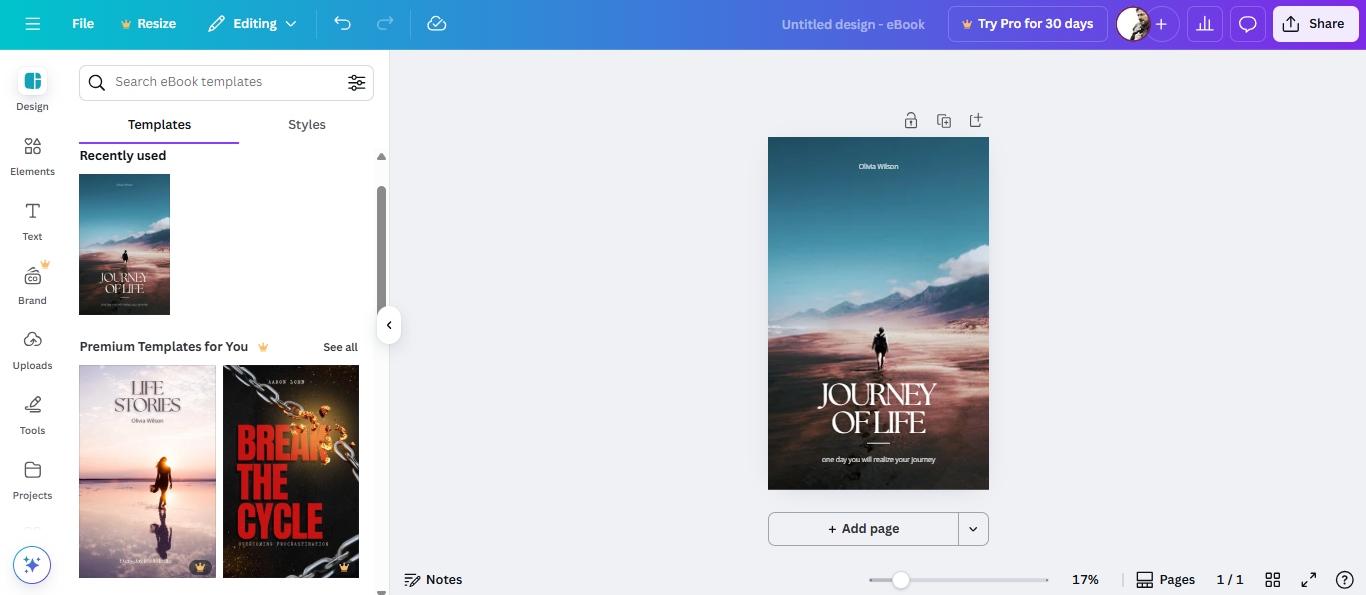View design insights via the bar chart icon
This screenshot has height=595, width=1366.
1204,24
